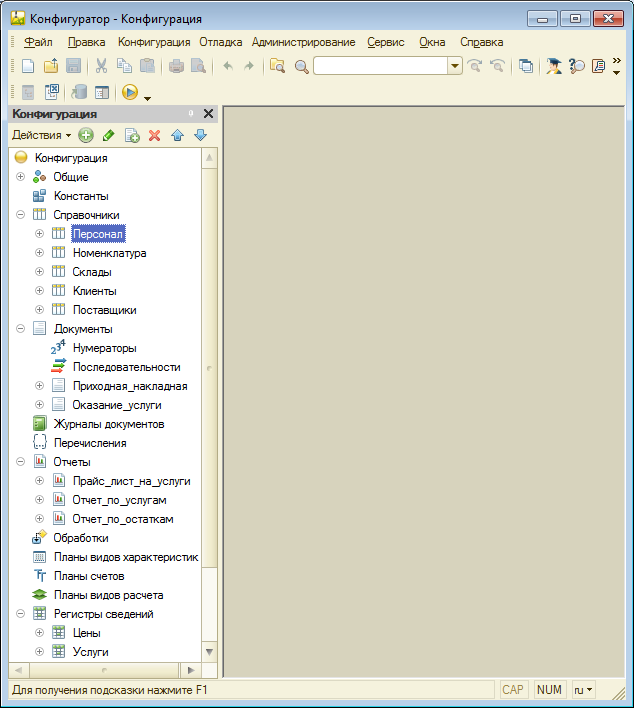Screen dimensions: 634x708
Task: Select the Отчет_по_остаткам report
Action: point(122,519)
